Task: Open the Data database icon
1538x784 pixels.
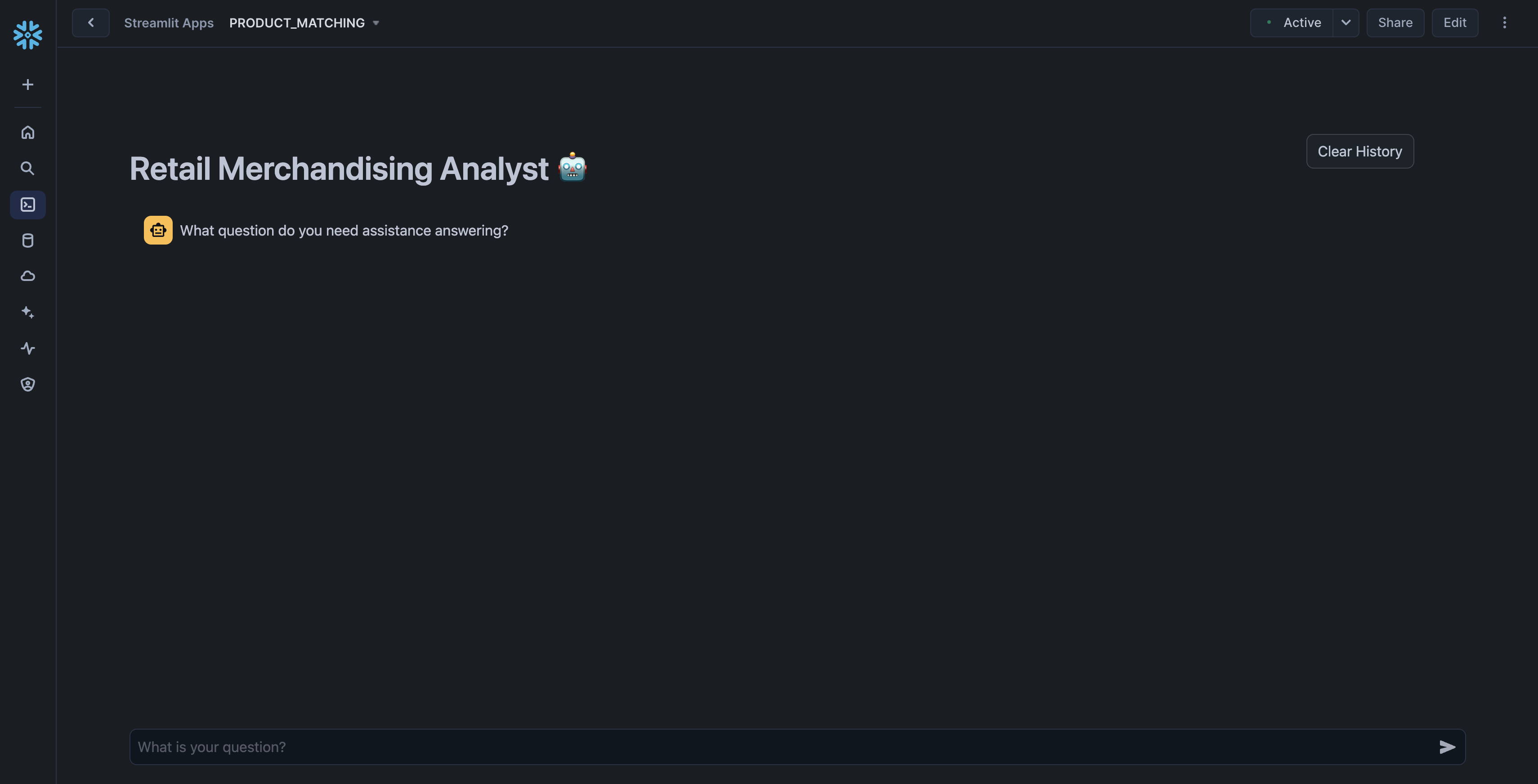Action: pyautogui.click(x=27, y=241)
